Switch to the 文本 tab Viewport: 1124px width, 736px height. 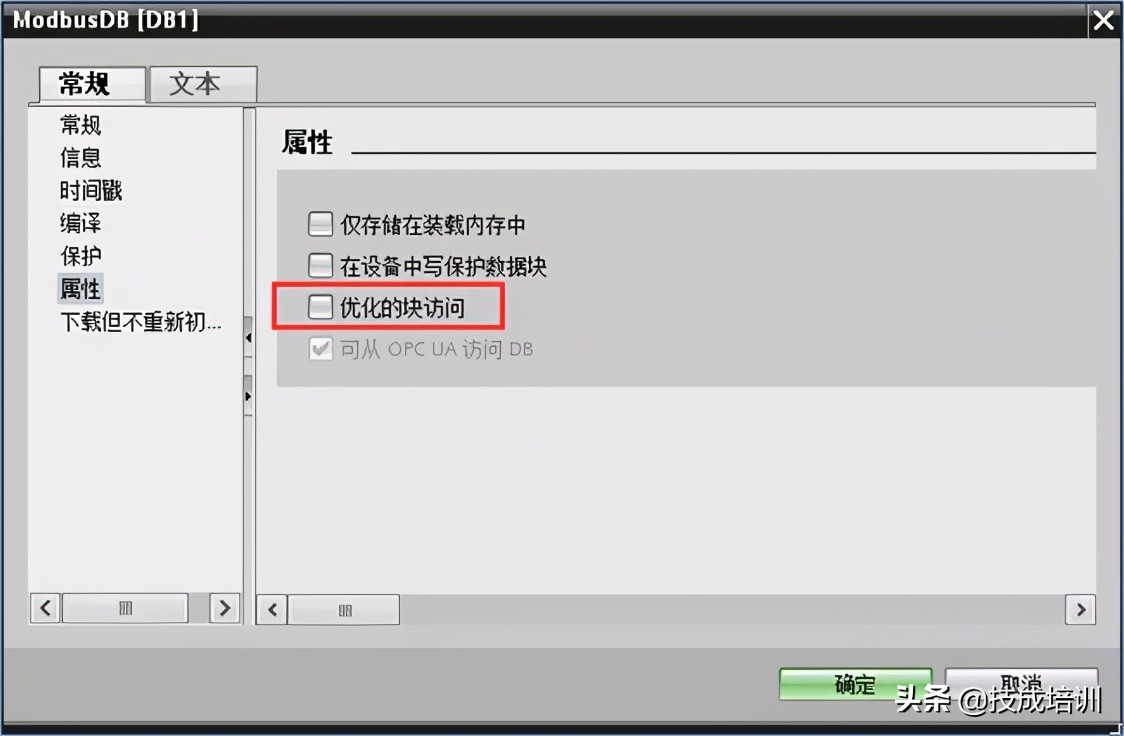tap(203, 84)
